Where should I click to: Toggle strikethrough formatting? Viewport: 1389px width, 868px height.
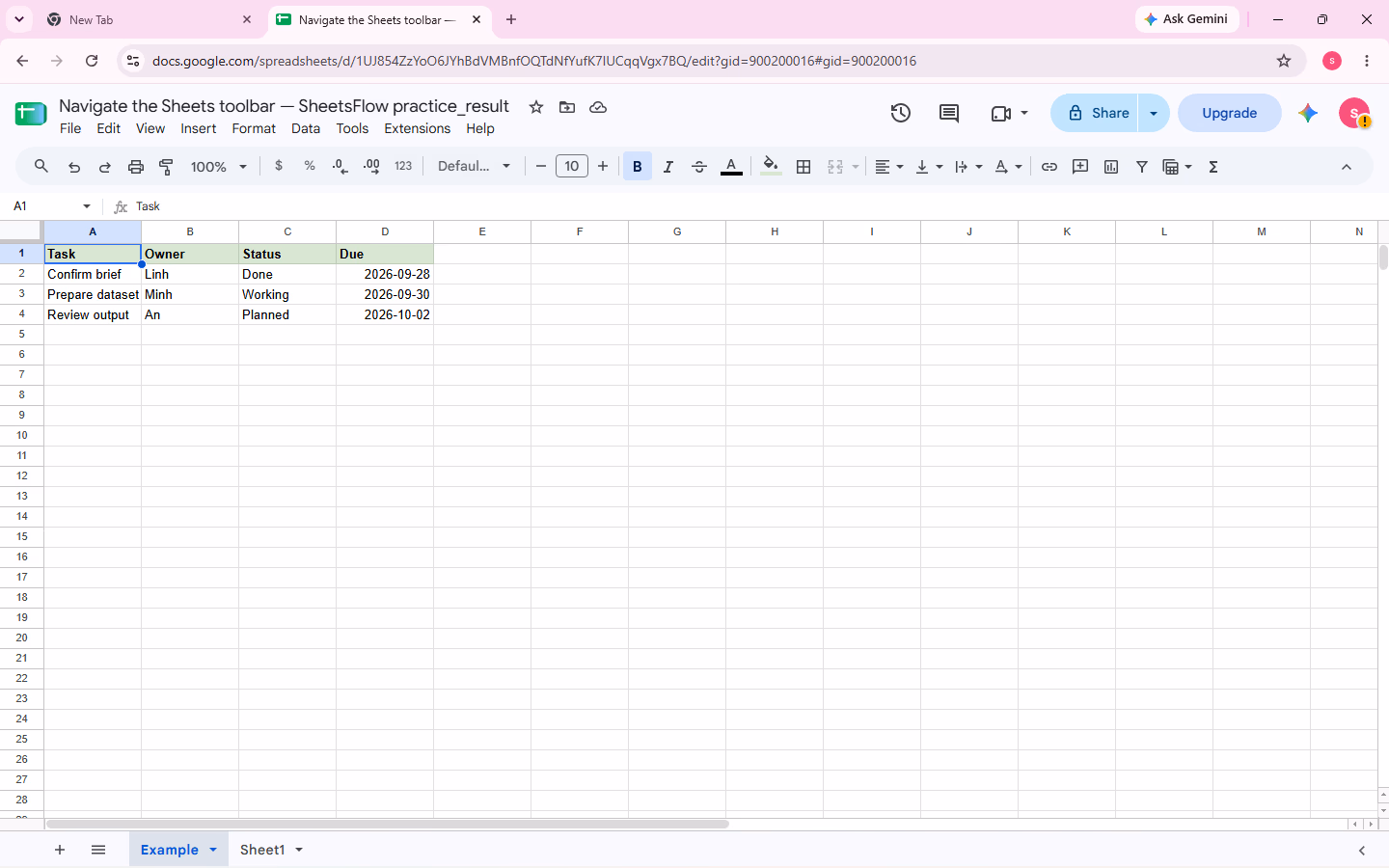point(699,167)
